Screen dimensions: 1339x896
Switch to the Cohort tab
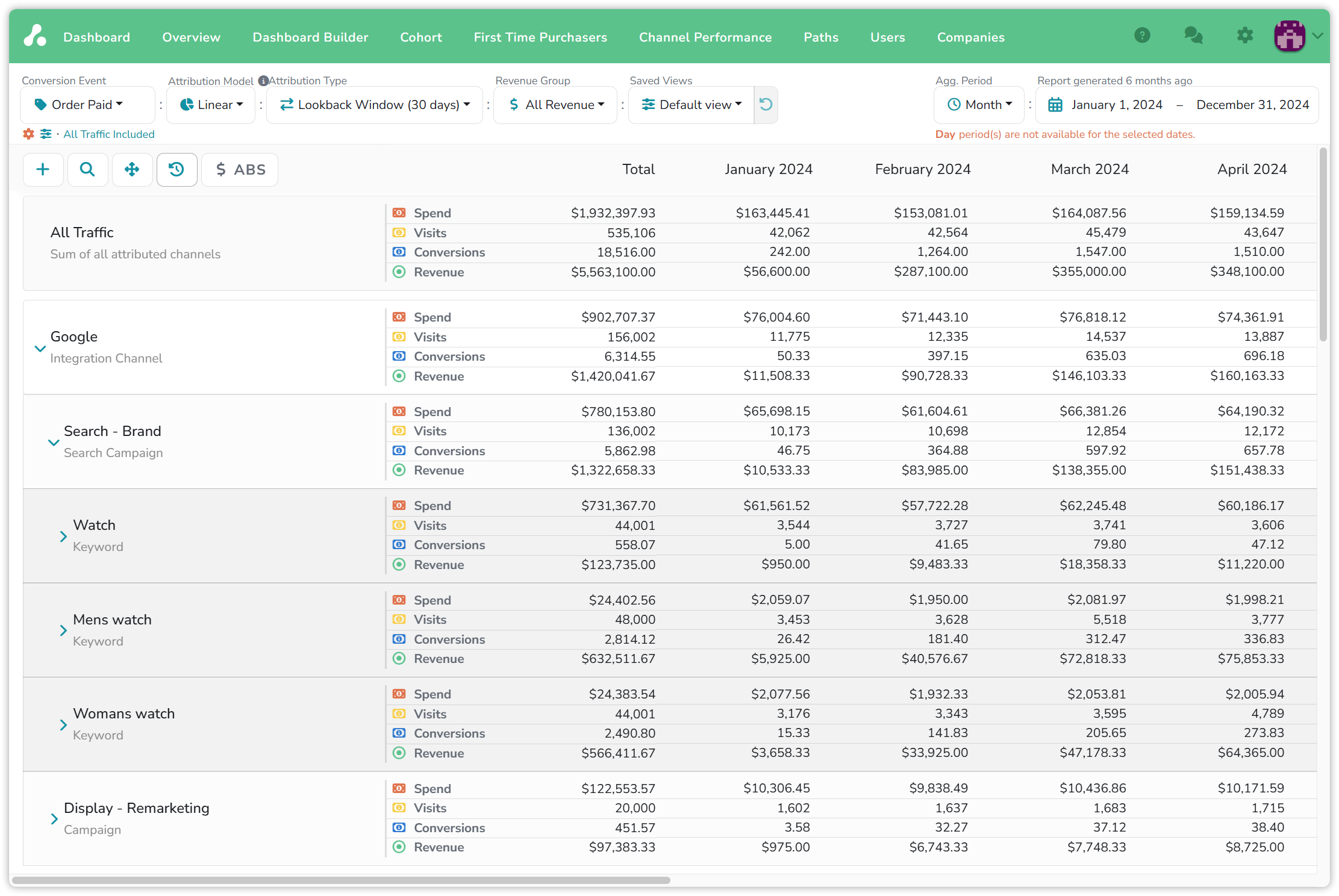421,37
